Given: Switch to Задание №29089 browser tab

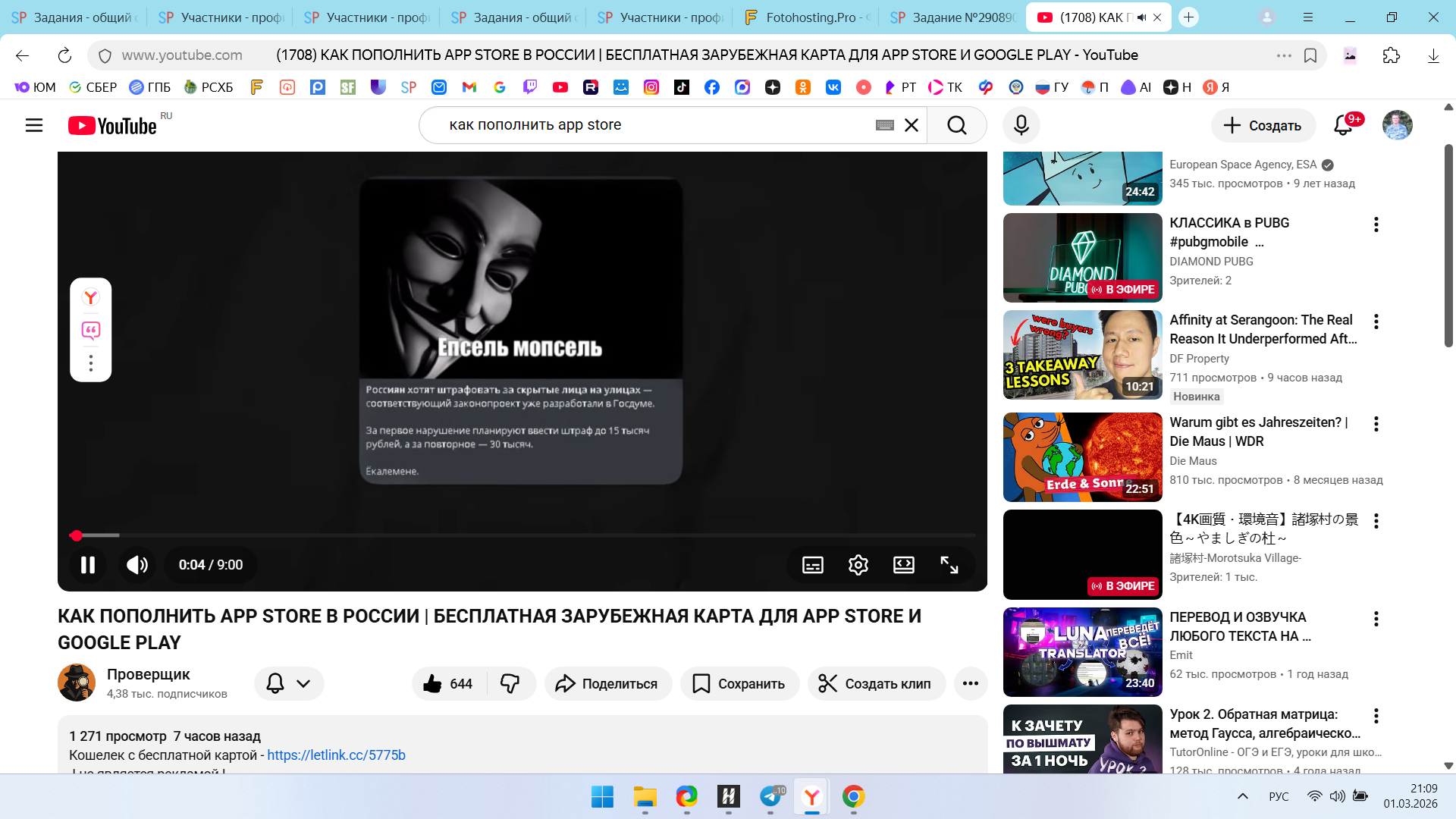Looking at the screenshot, I should pos(954,17).
